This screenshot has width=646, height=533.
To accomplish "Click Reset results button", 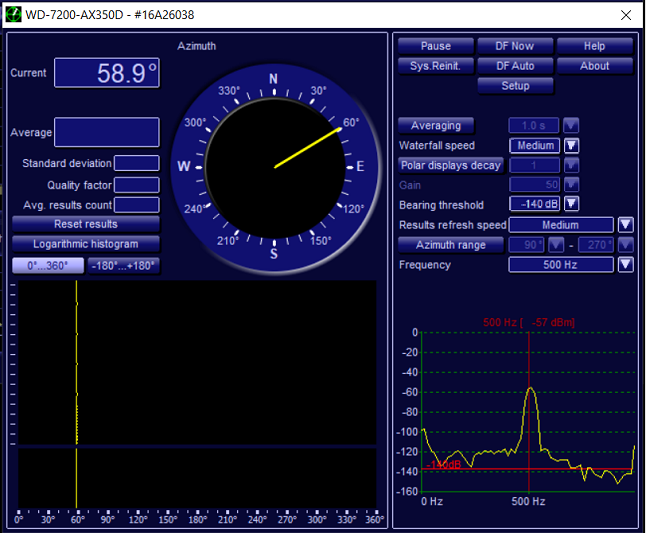I will (85, 224).
